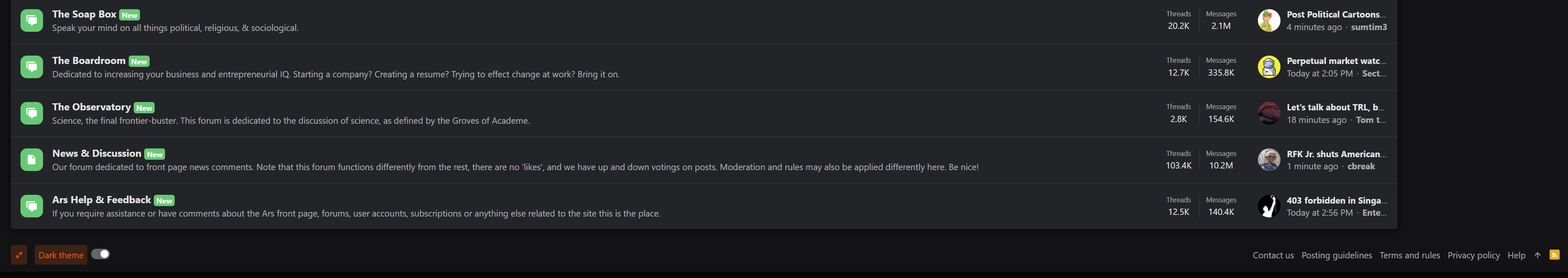Jump to top with the up-arrow icon
The width and height of the screenshot is (1568, 278).
1537,255
